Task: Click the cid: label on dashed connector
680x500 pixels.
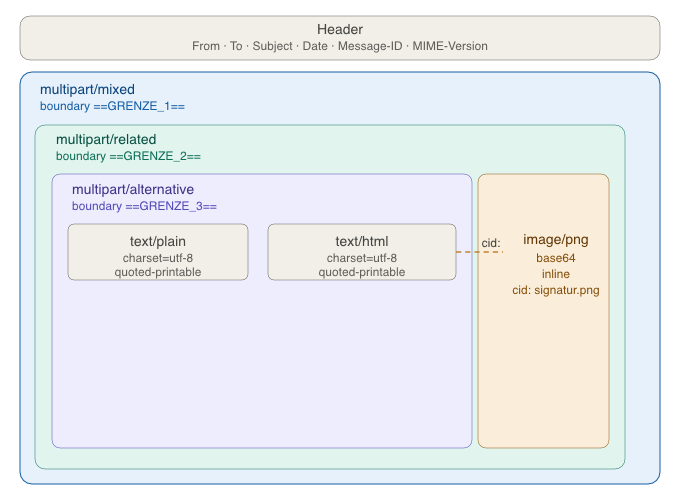Action: click(490, 242)
